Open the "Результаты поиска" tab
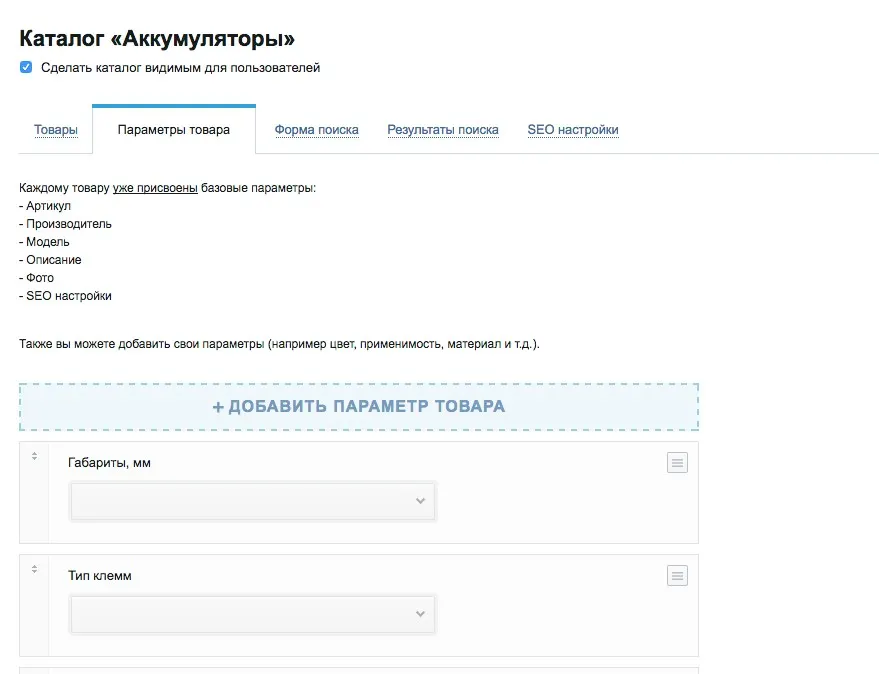Viewport: 879px width, 674px height. point(443,129)
